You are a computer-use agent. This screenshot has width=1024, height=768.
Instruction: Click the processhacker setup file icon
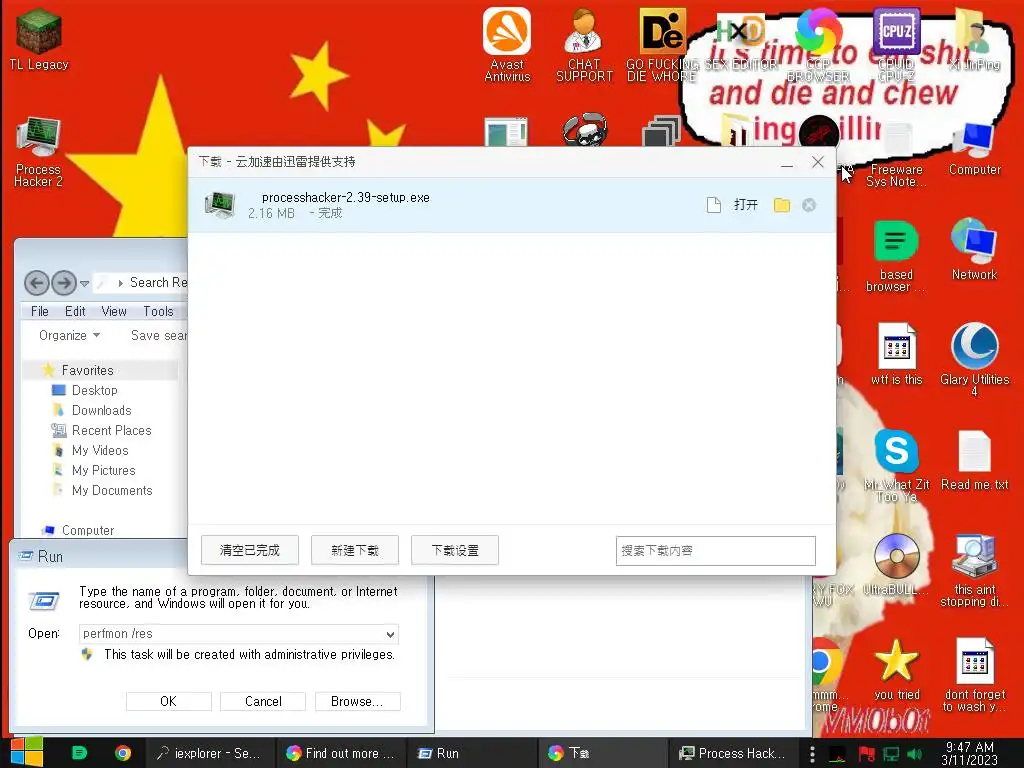tap(220, 204)
